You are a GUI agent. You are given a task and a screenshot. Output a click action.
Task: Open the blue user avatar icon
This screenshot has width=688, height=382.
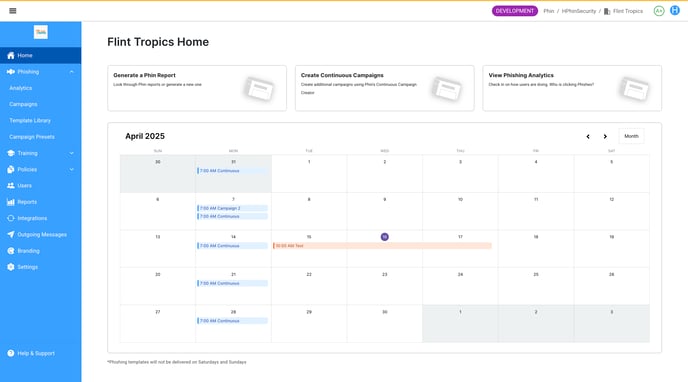[x=675, y=11]
